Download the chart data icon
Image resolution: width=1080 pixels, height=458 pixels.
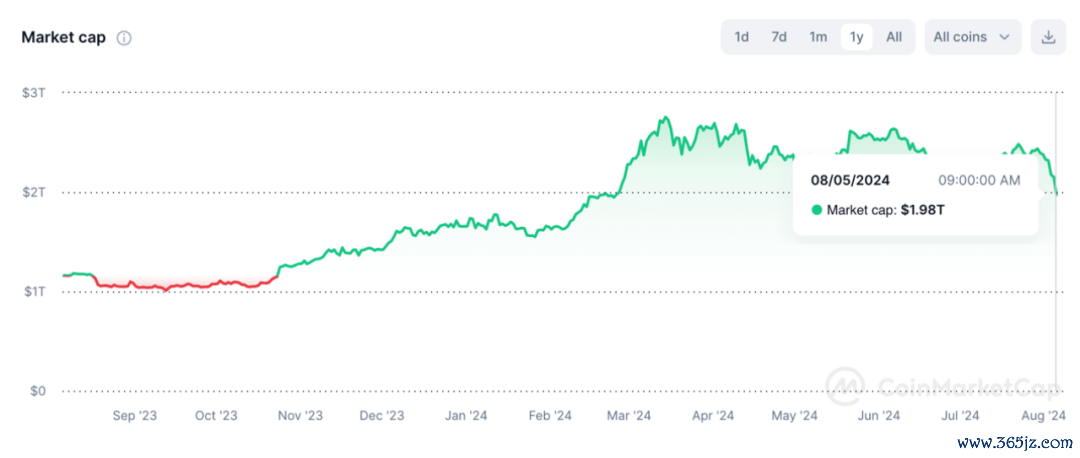coord(1048,37)
